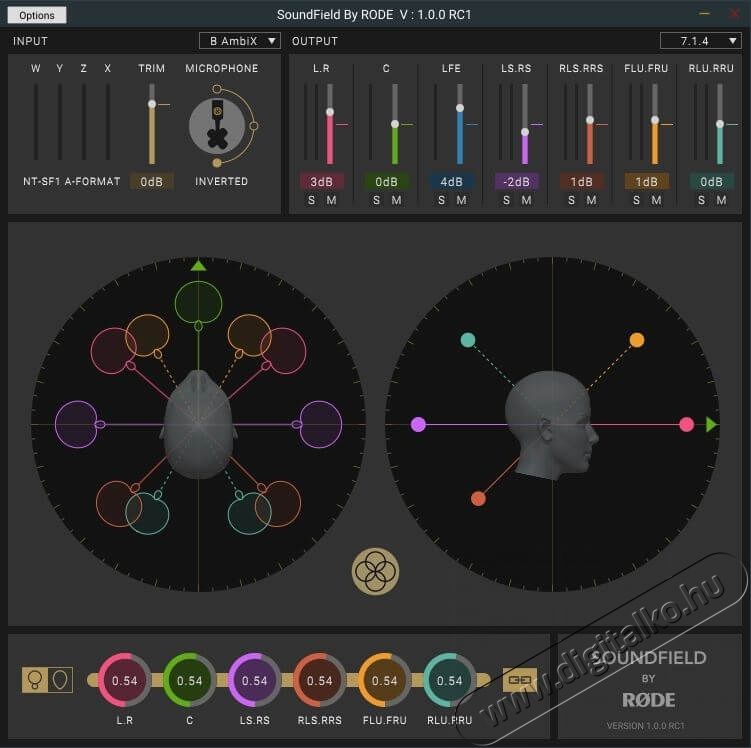Image resolution: width=751 pixels, height=748 pixels.
Task: Click the L.R 3dB gain value
Action: point(321,181)
